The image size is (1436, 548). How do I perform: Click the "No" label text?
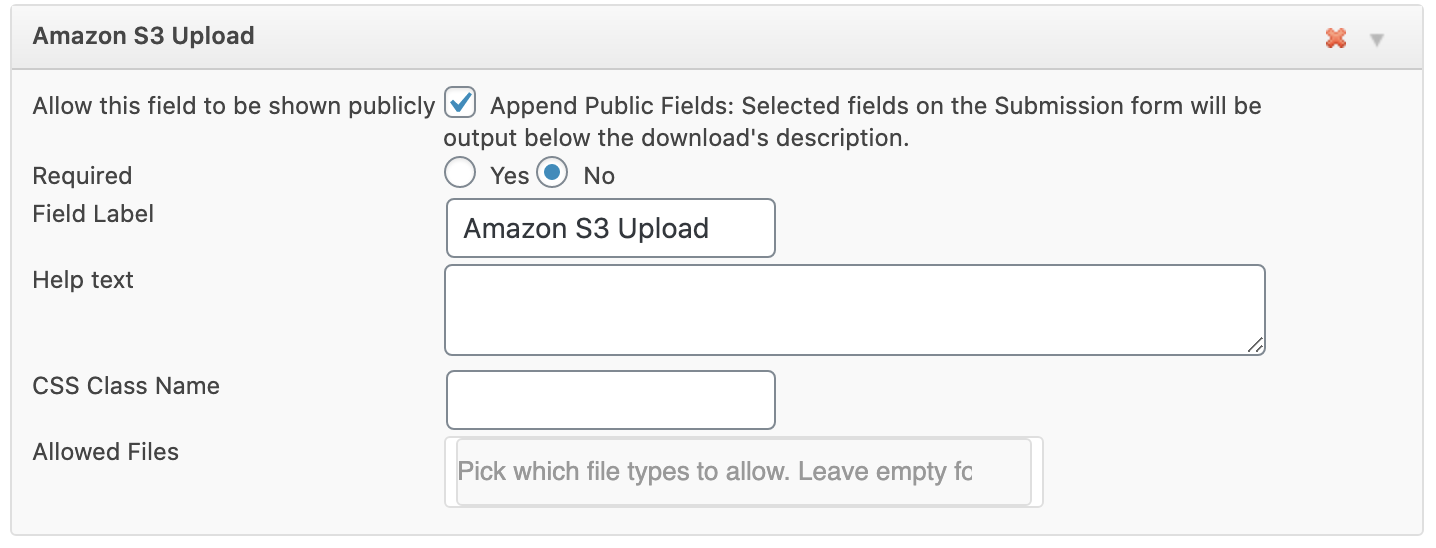point(599,176)
